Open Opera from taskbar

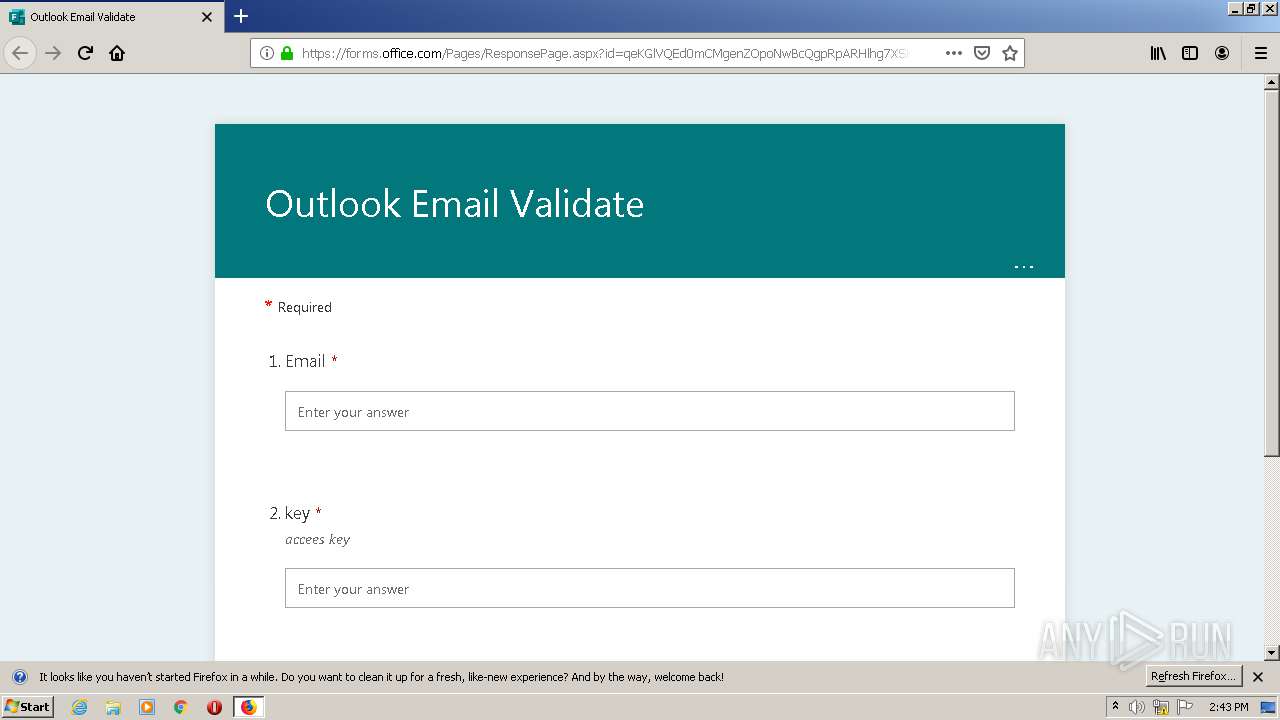pos(214,707)
